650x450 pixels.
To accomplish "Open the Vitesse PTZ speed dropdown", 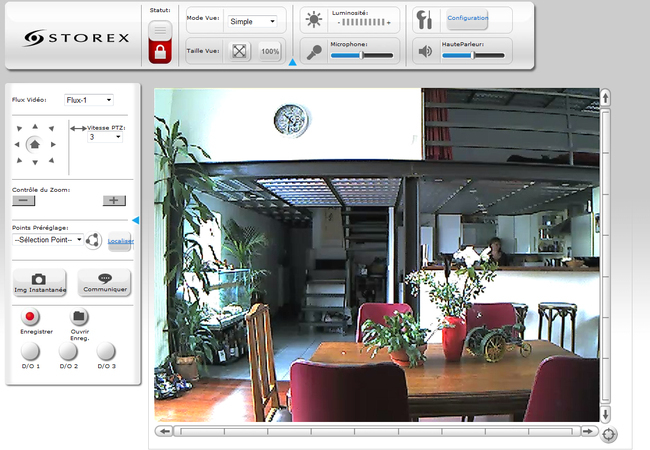I will click(x=105, y=137).
